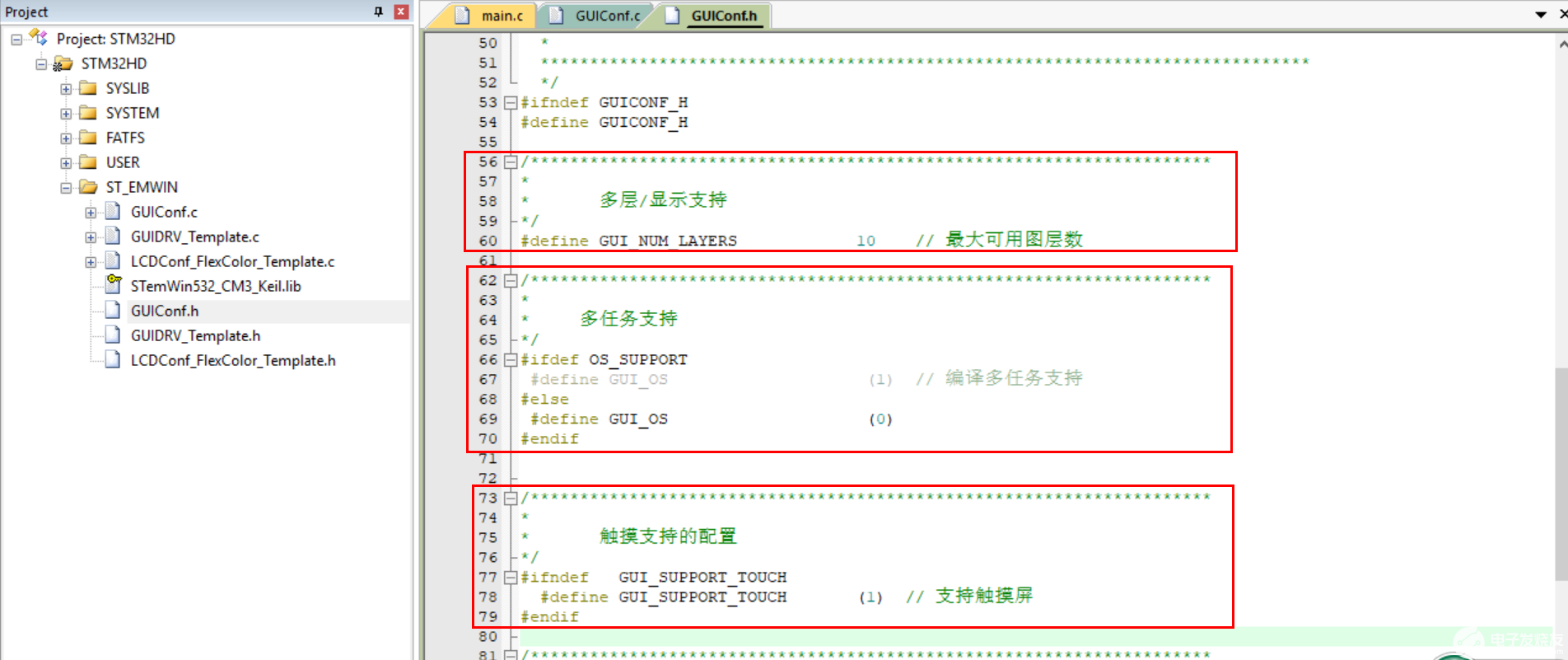Select the SYSLIB group label
The image size is (1568, 660).
pos(128,88)
